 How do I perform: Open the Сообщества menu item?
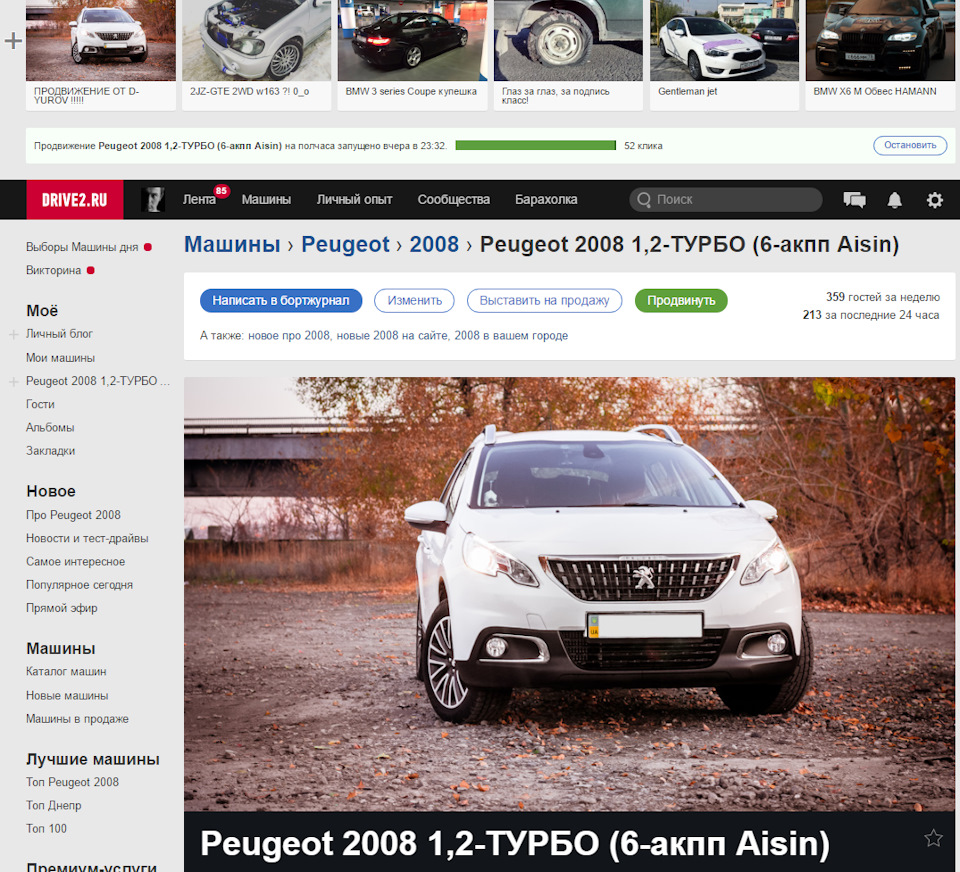pyautogui.click(x=454, y=200)
